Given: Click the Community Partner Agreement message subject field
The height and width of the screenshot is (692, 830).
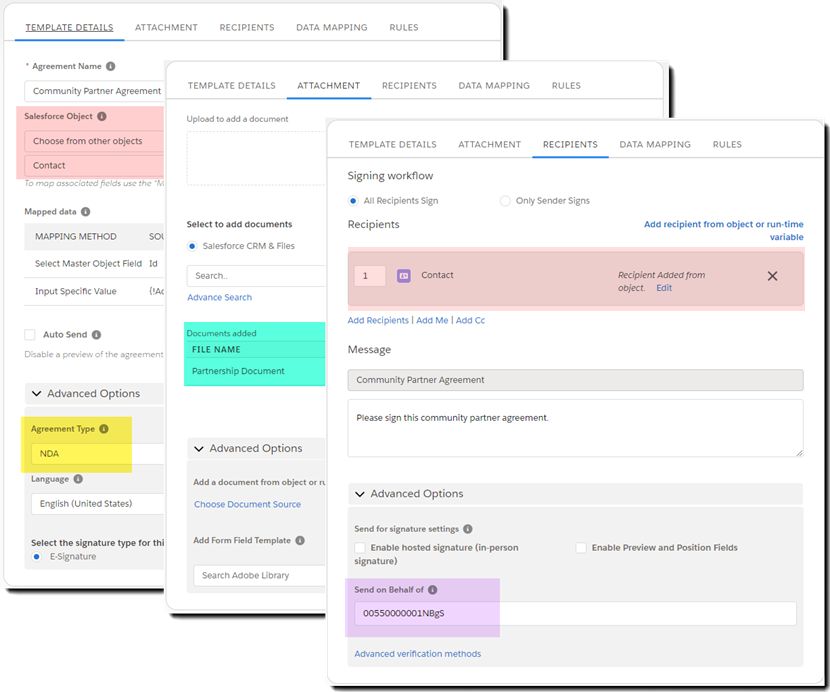Looking at the screenshot, I should [x=575, y=380].
